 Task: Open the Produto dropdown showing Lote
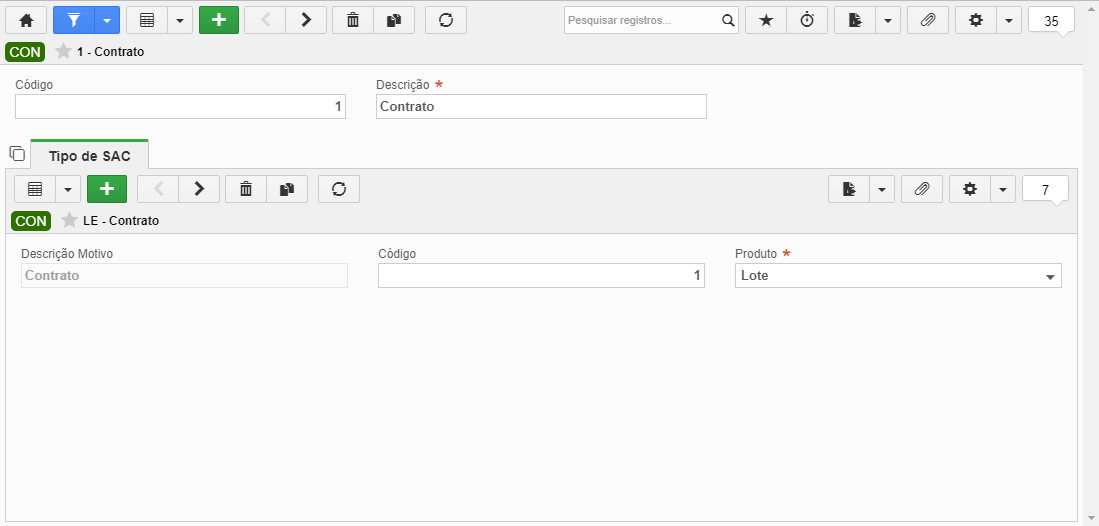tap(898, 276)
